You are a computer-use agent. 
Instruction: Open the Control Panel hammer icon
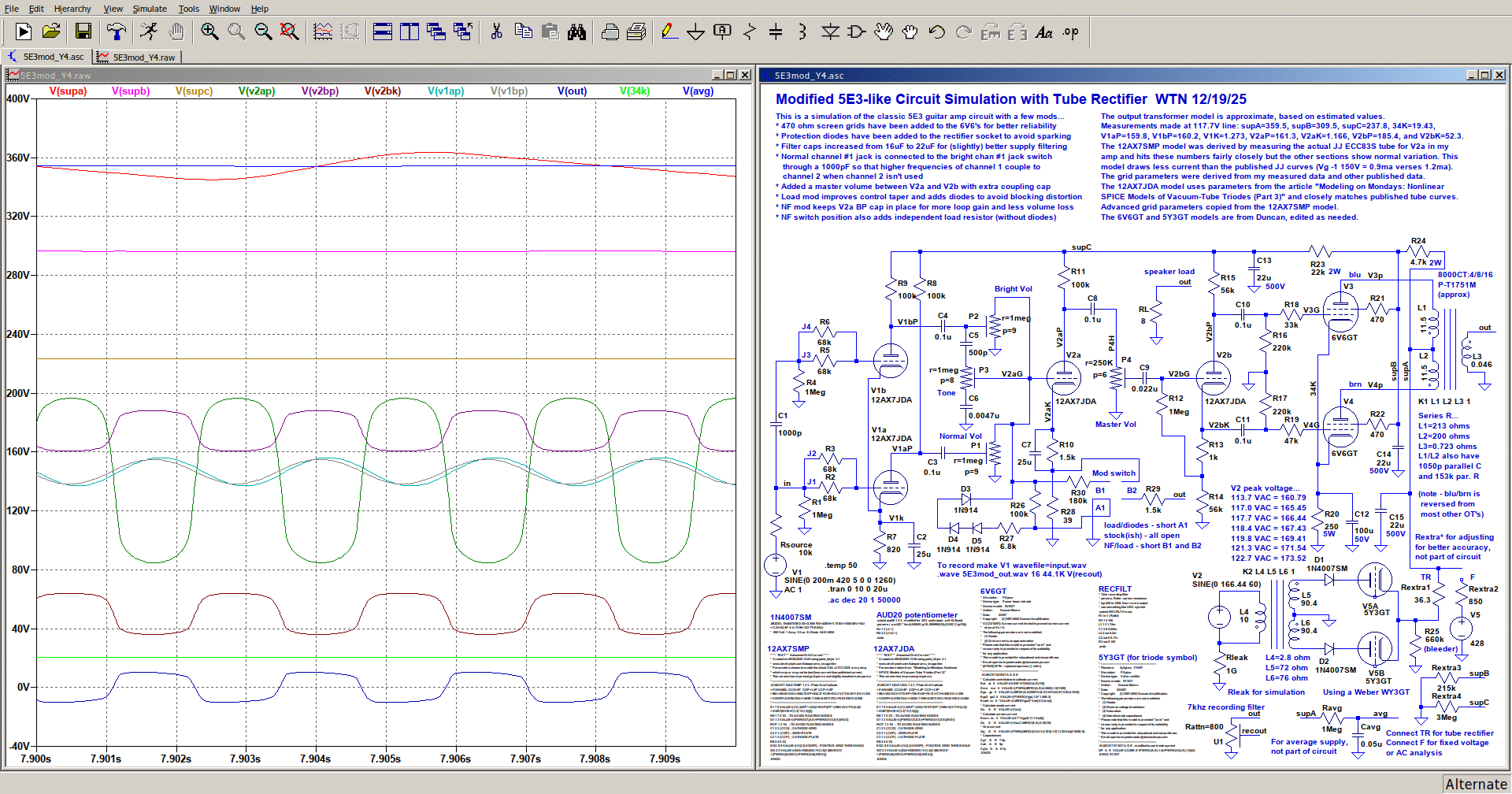[x=117, y=32]
